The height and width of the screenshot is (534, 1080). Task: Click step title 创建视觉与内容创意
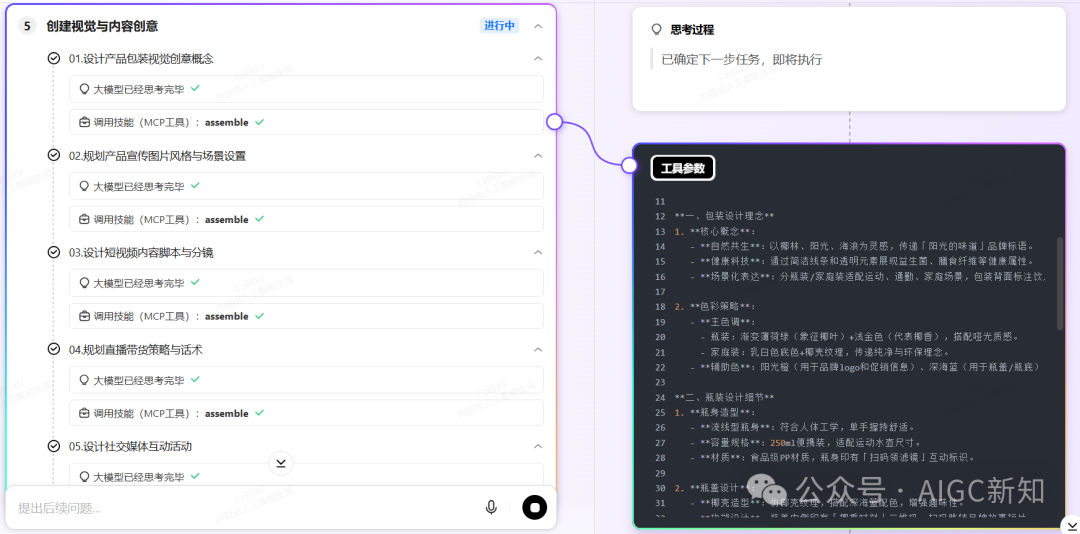click(103, 26)
